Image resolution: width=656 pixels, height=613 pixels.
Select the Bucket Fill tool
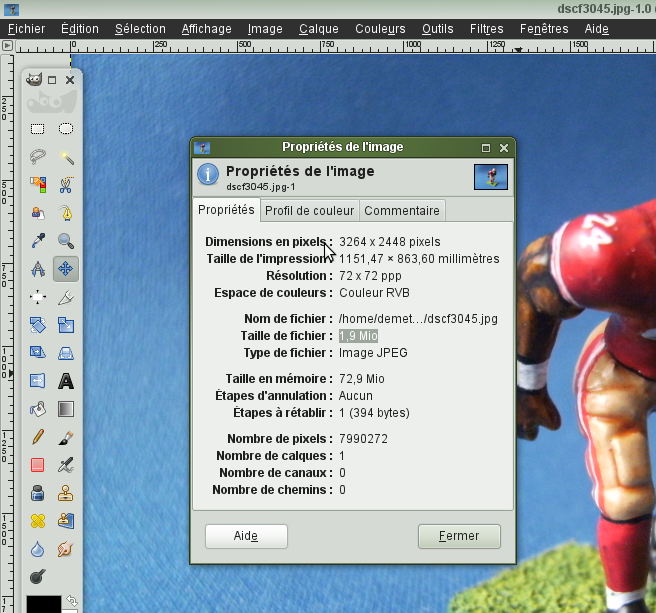tap(38, 409)
